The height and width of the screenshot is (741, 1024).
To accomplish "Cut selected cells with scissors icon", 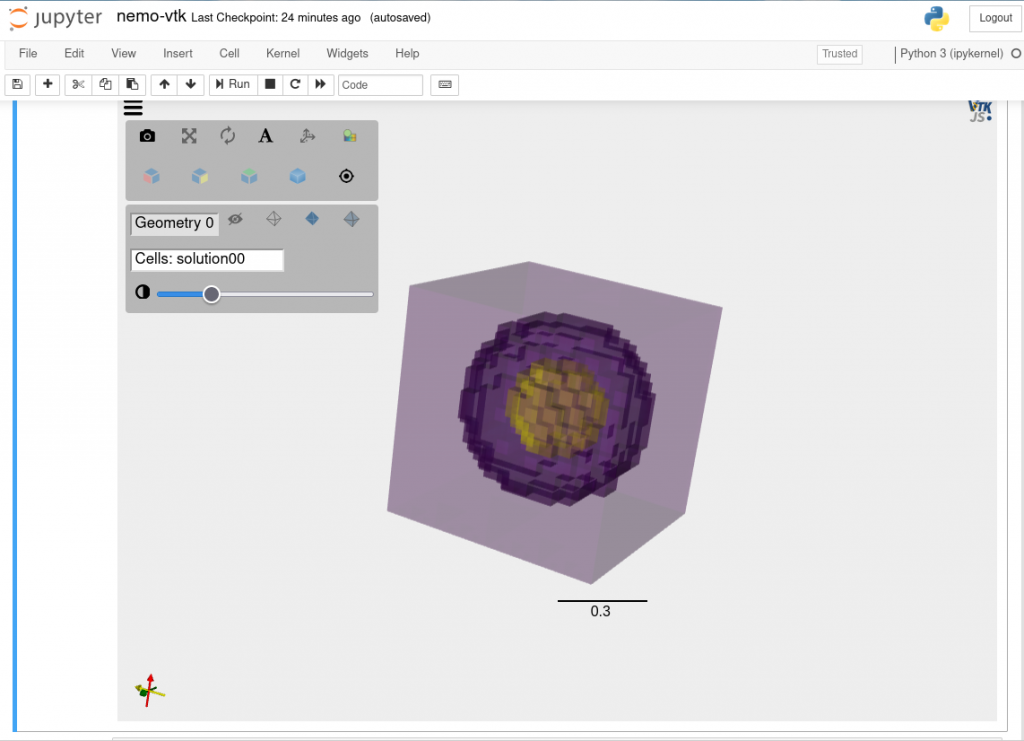I will pyautogui.click(x=78, y=84).
